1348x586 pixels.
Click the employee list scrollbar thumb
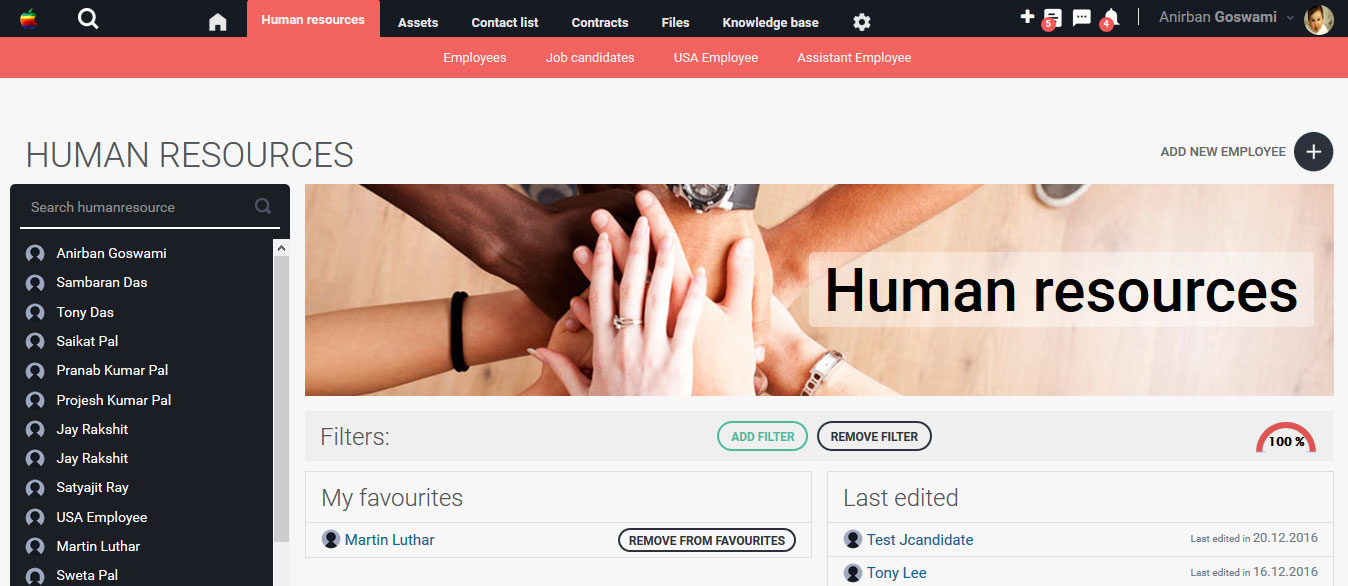pyautogui.click(x=281, y=400)
